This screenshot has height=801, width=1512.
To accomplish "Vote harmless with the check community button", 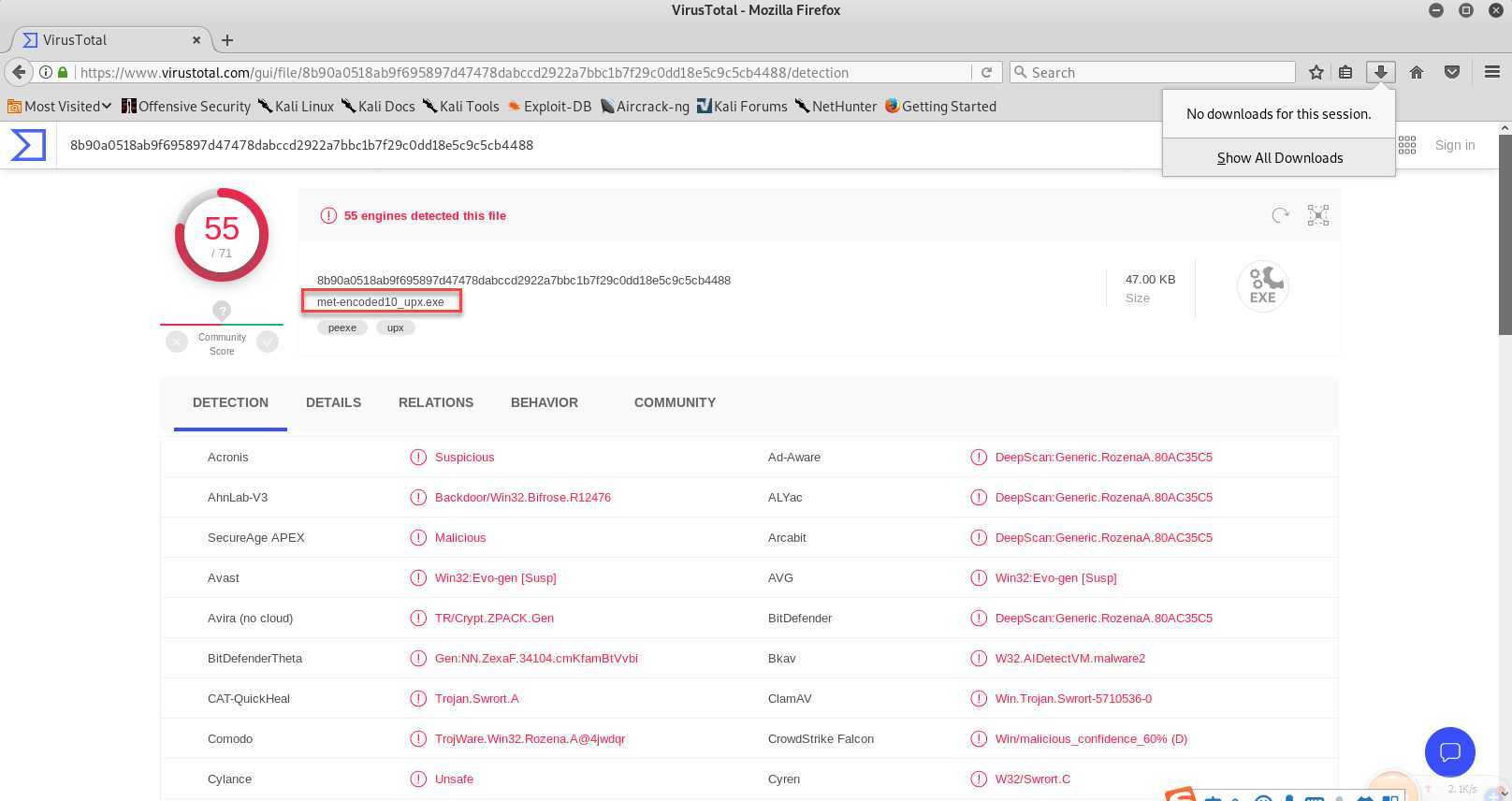I will 268,342.
